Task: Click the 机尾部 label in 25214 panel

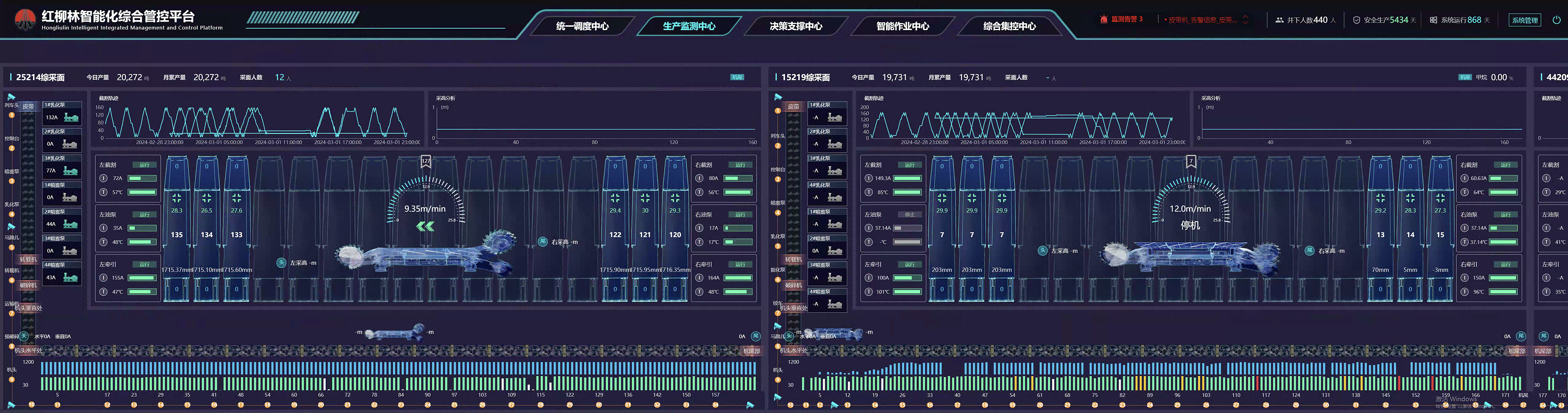Action: coord(752,351)
